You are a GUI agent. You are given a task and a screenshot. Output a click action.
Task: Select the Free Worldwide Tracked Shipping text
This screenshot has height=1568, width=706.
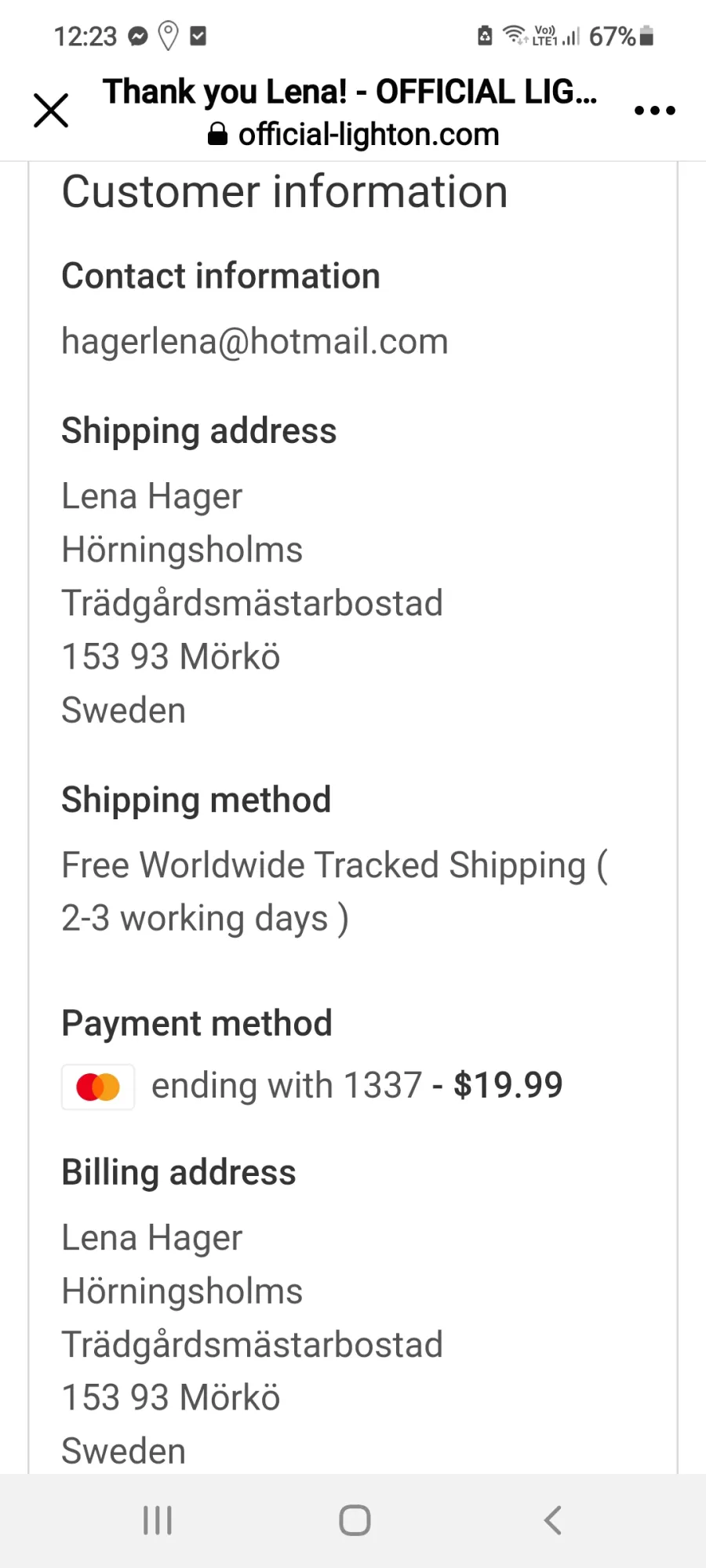coord(324,866)
